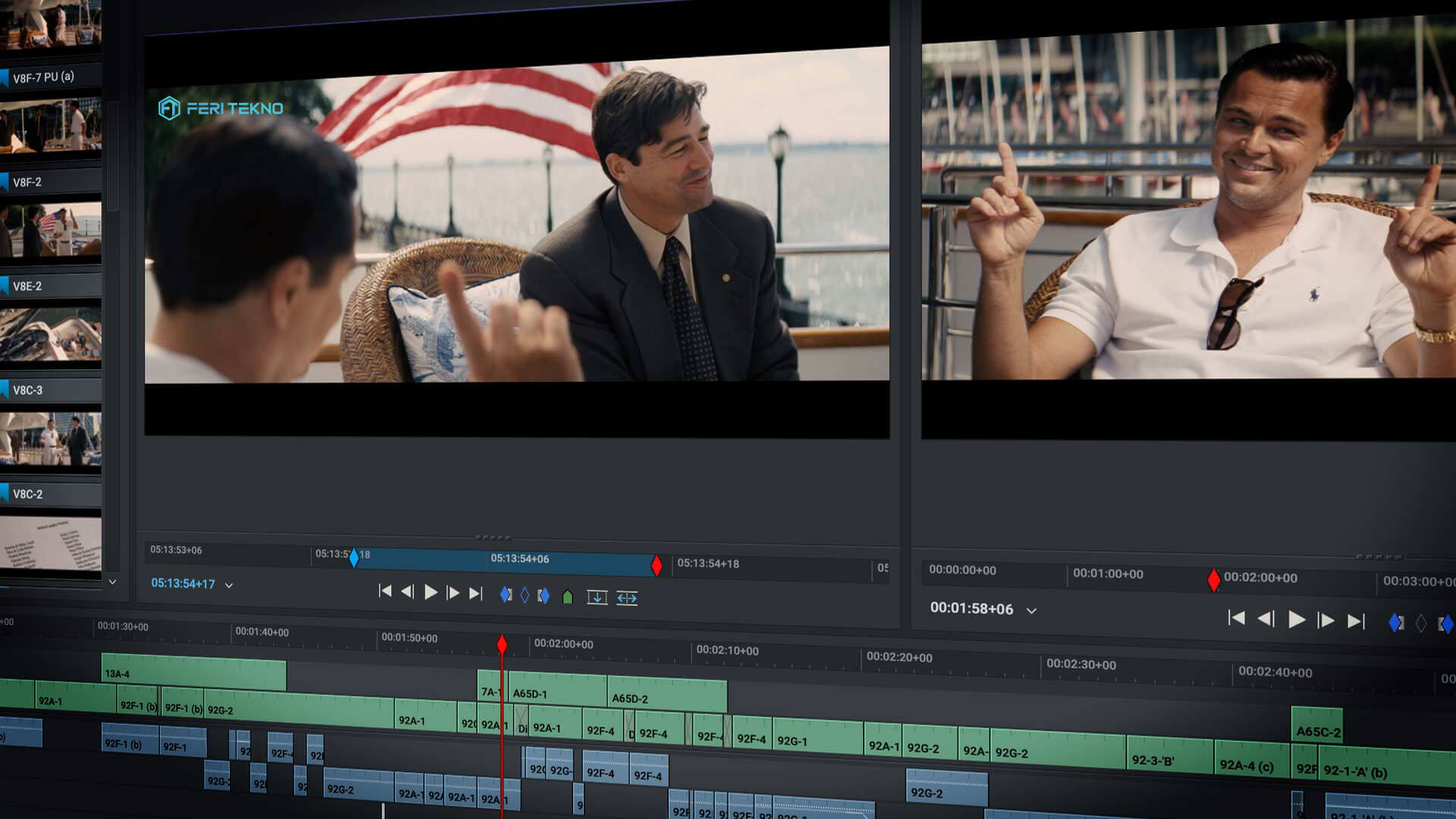Open dropdown beside timecode 05:13:54+17
1456x819 pixels.
229,585
